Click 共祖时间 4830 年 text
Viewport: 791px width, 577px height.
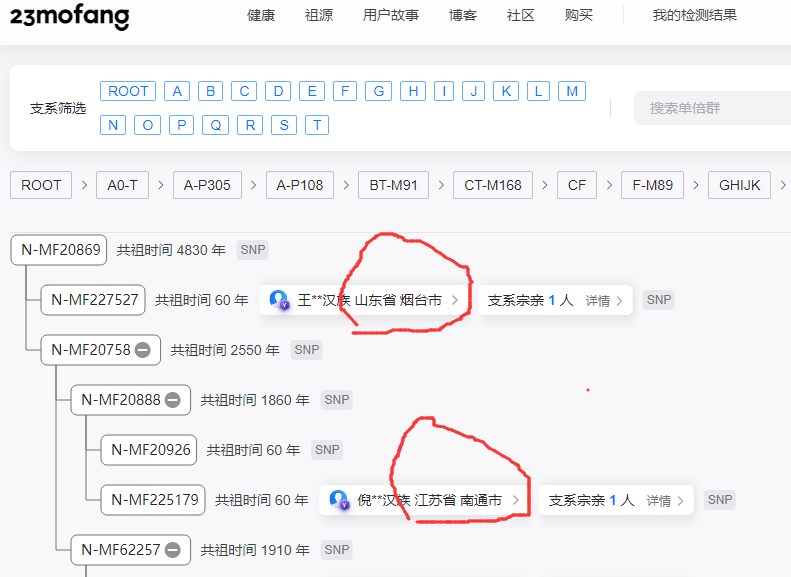171,250
